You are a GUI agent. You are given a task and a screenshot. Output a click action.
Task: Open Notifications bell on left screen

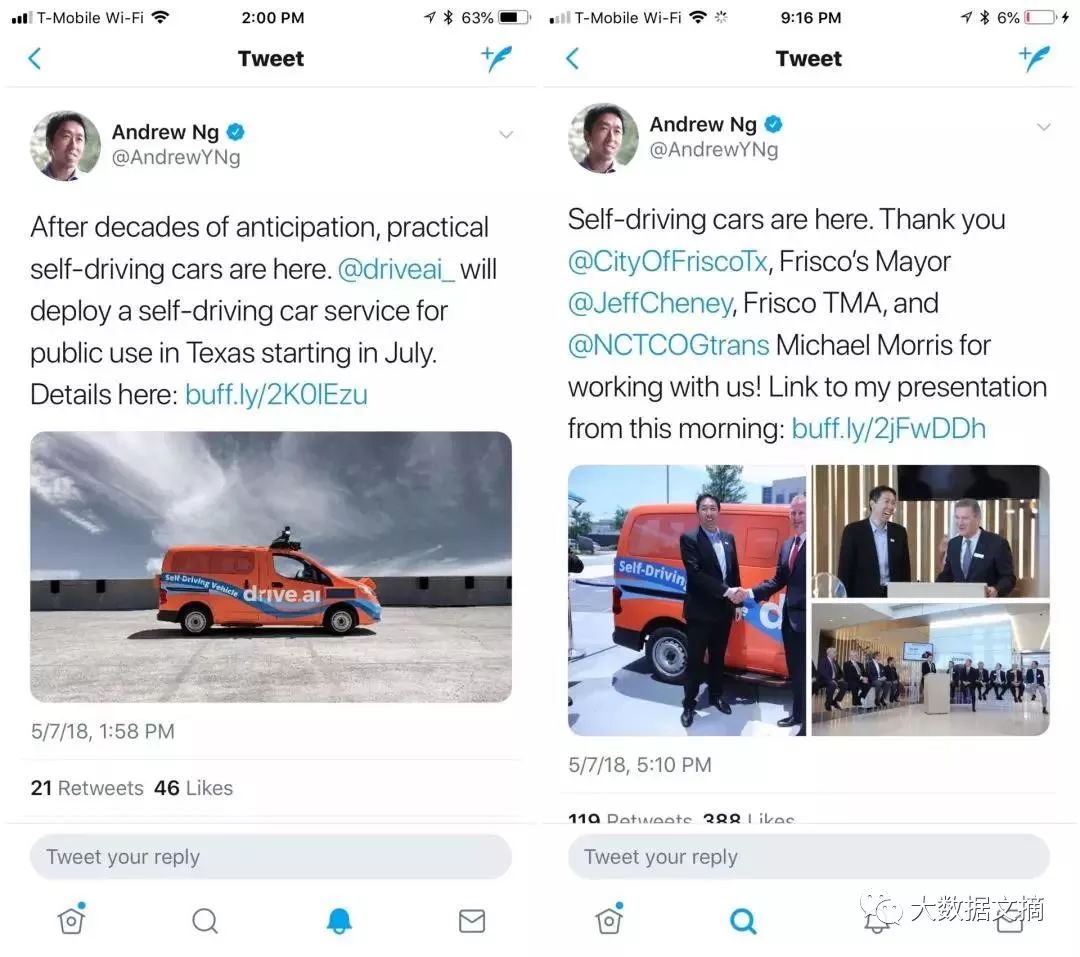[339, 920]
